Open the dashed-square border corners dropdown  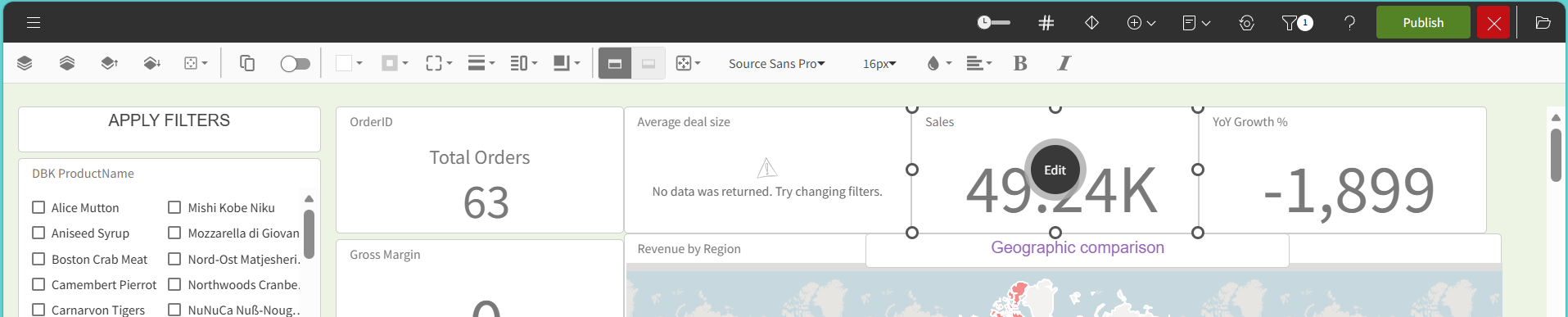coord(440,63)
